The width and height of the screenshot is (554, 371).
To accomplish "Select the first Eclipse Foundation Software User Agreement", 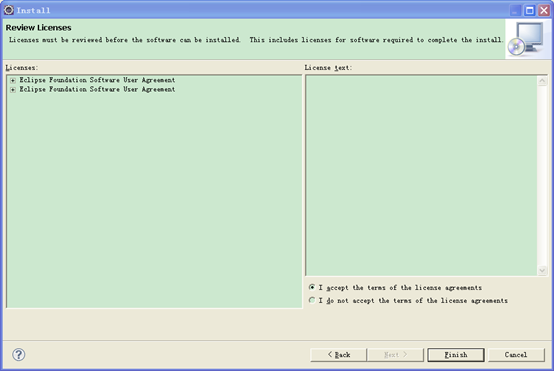I will pyautogui.click(x=97, y=80).
